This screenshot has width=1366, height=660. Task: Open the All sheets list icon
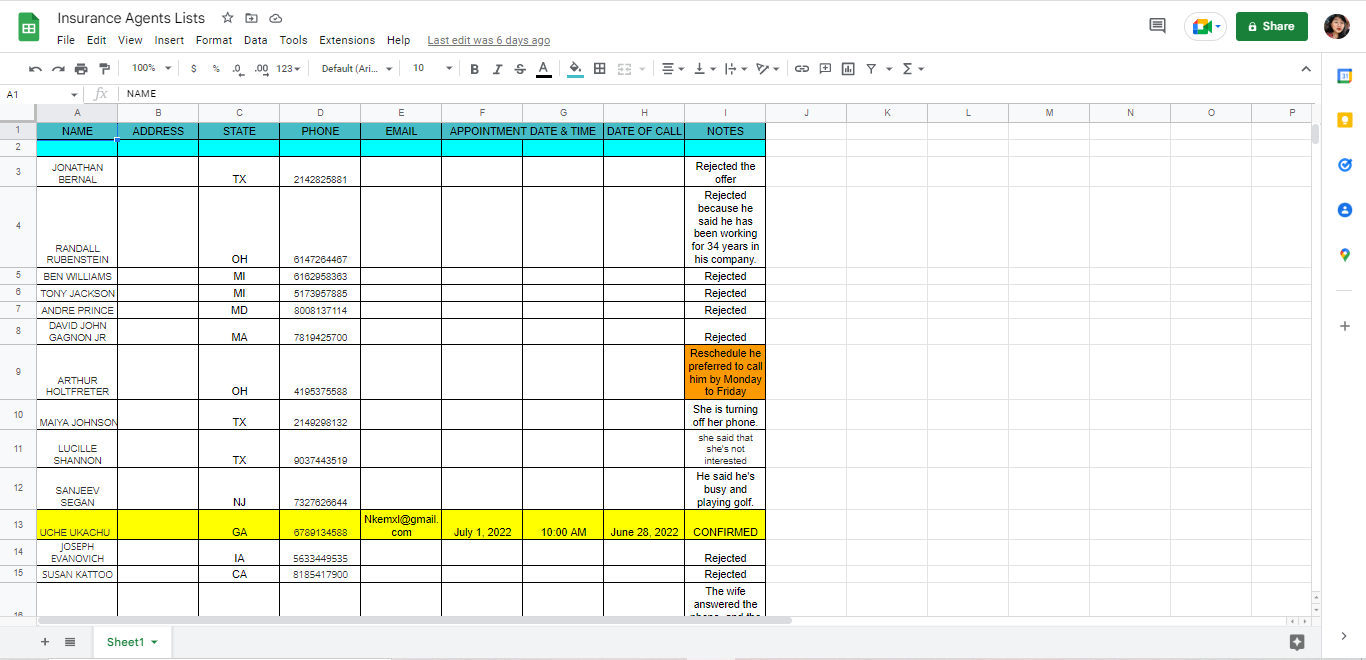(70, 642)
